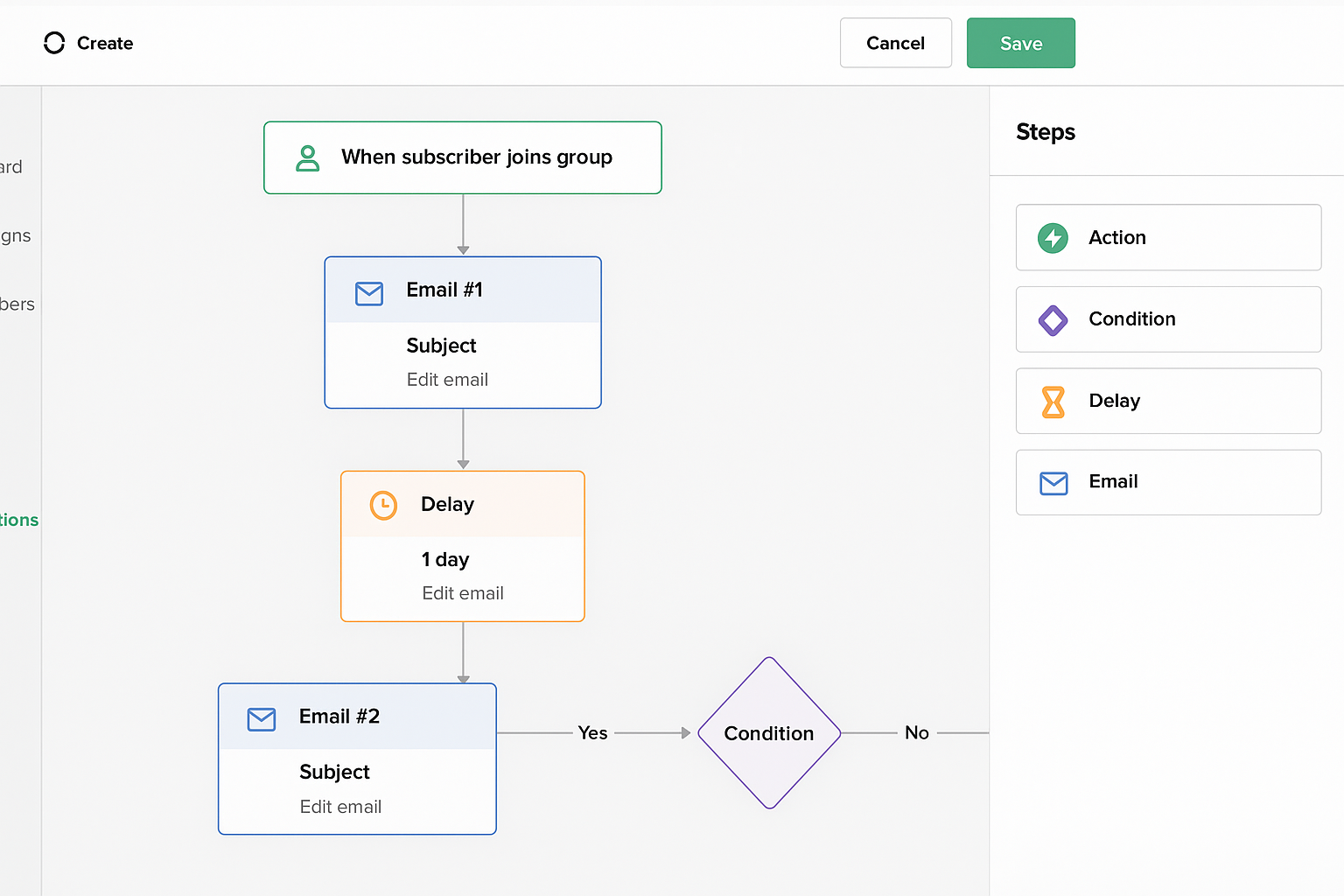Screen dimensions: 1344x896
Task: Click the green lightning Action icon
Action: [1053, 238]
